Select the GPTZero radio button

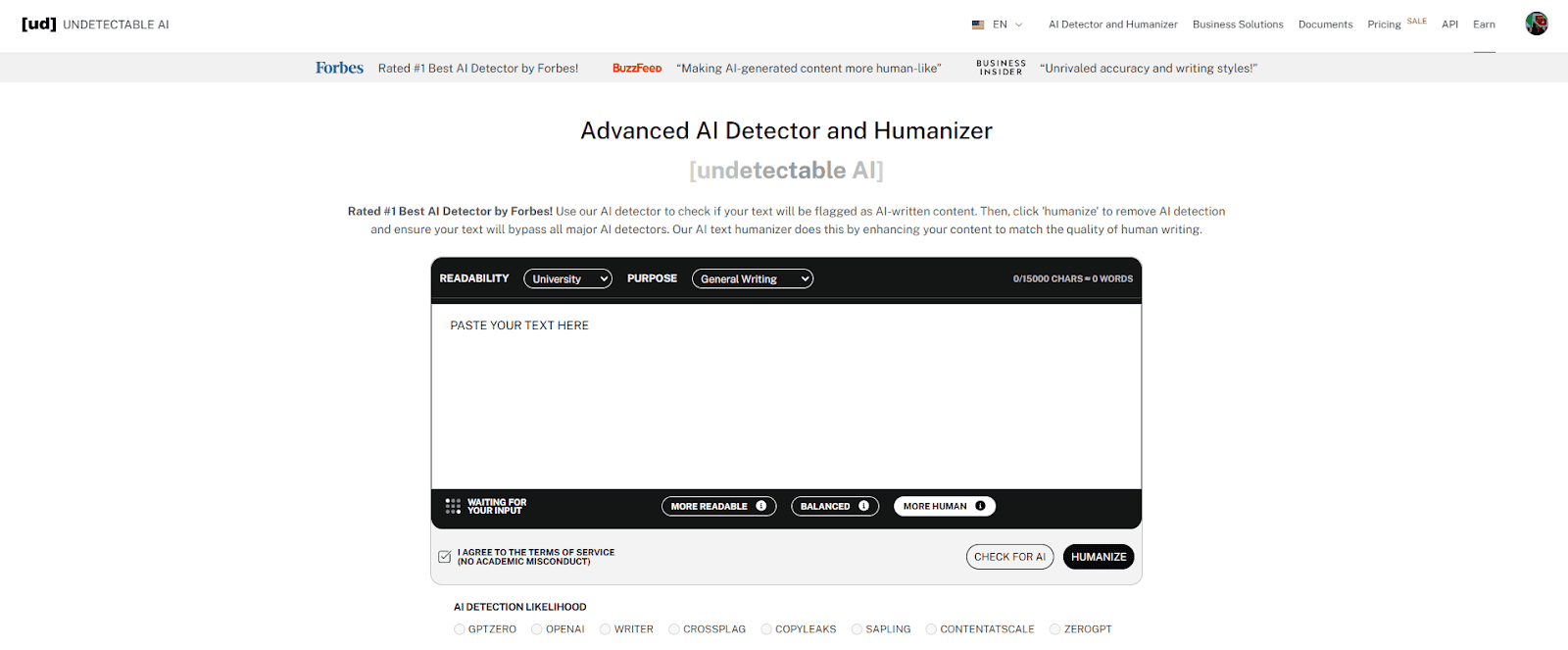pyautogui.click(x=460, y=629)
